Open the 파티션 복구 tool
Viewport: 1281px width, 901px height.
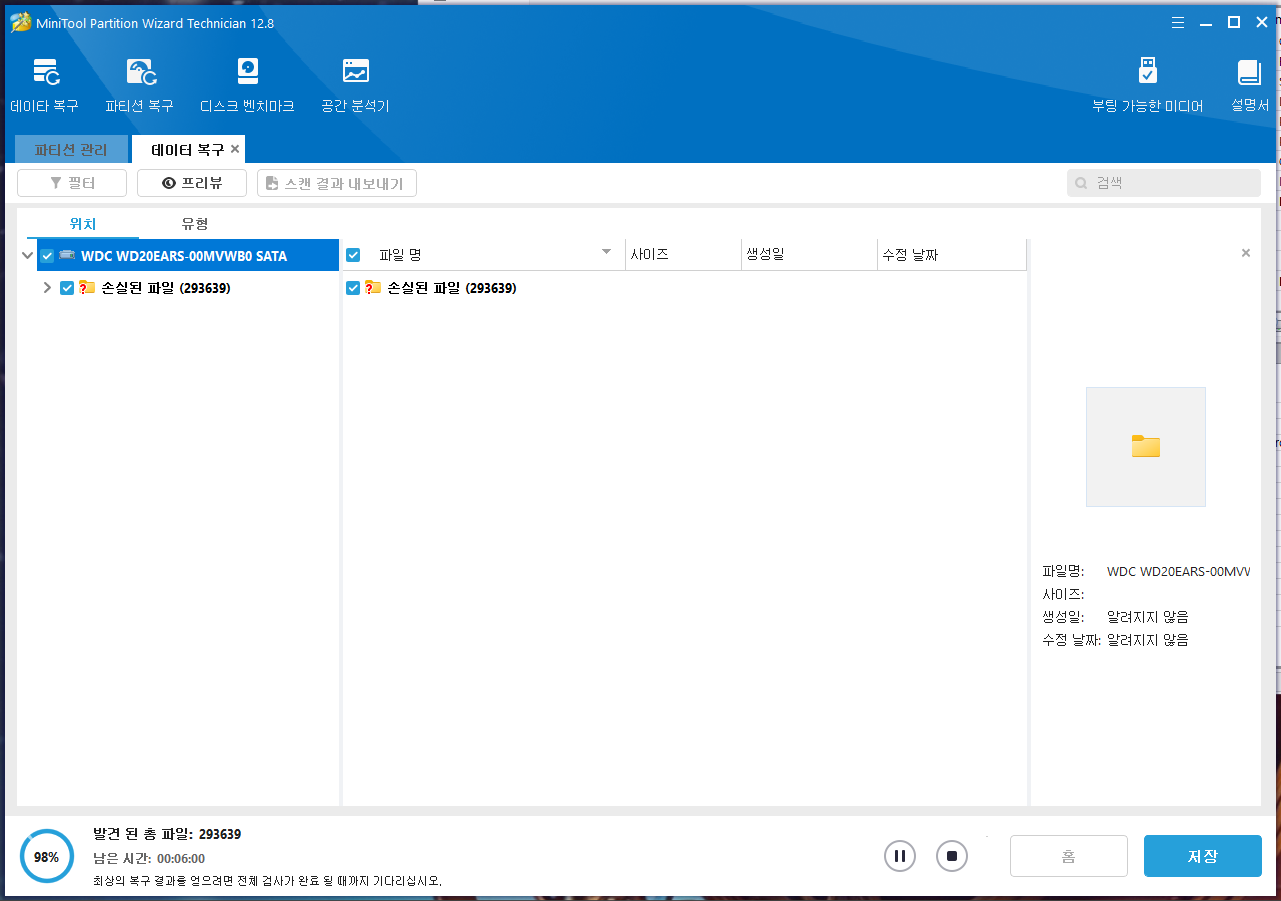139,85
